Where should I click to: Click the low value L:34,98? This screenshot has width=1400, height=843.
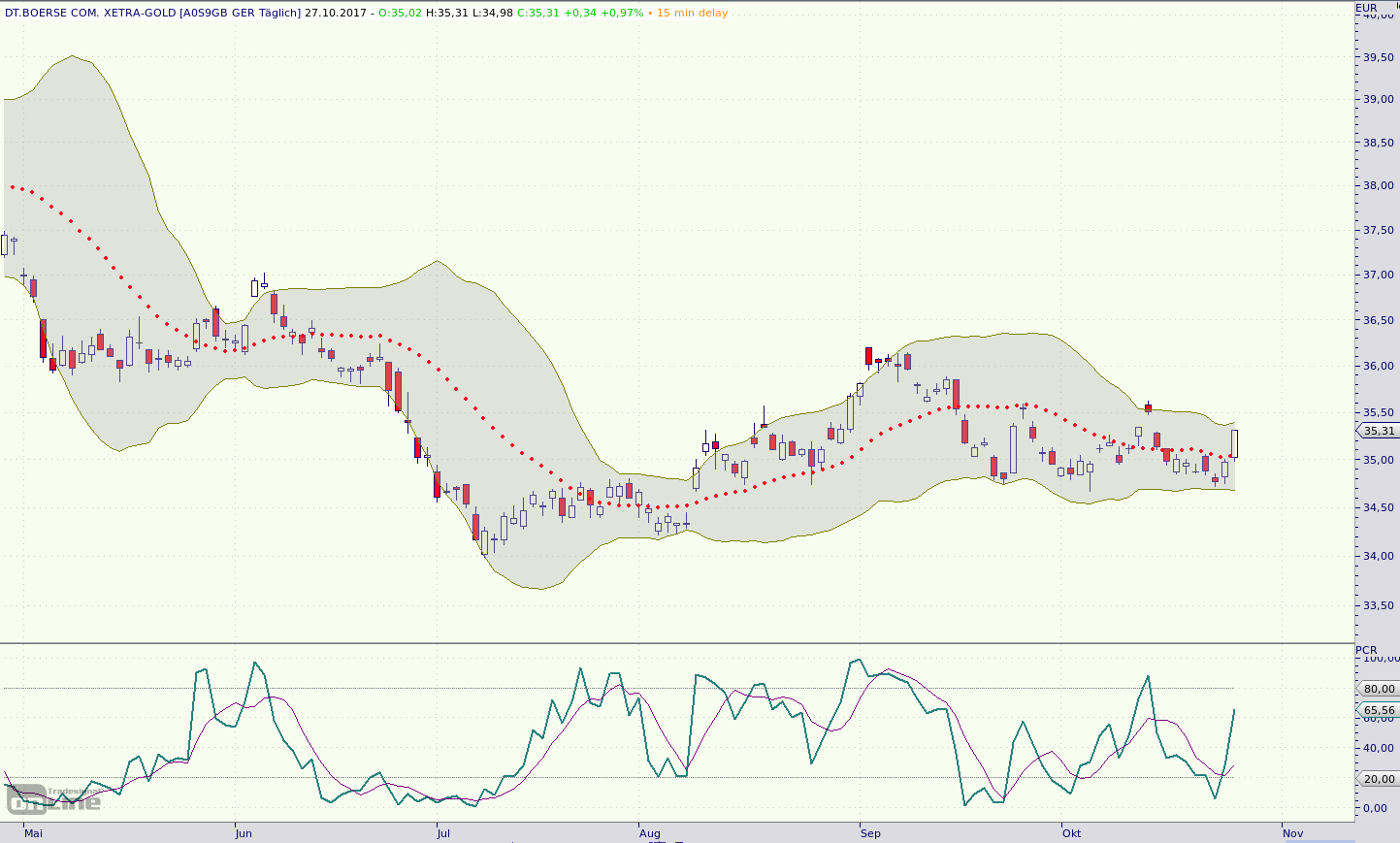click(492, 13)
